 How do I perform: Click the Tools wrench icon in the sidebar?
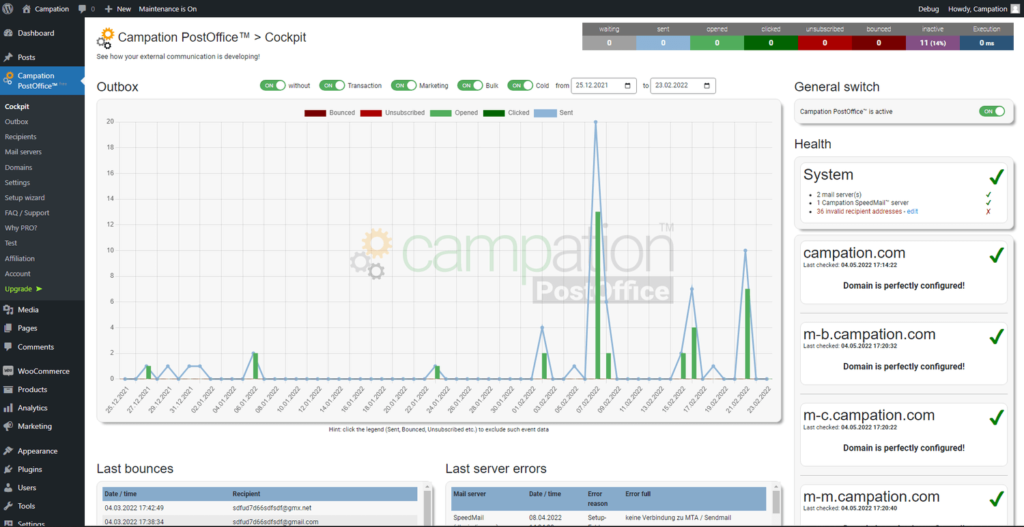coord(8,506)
